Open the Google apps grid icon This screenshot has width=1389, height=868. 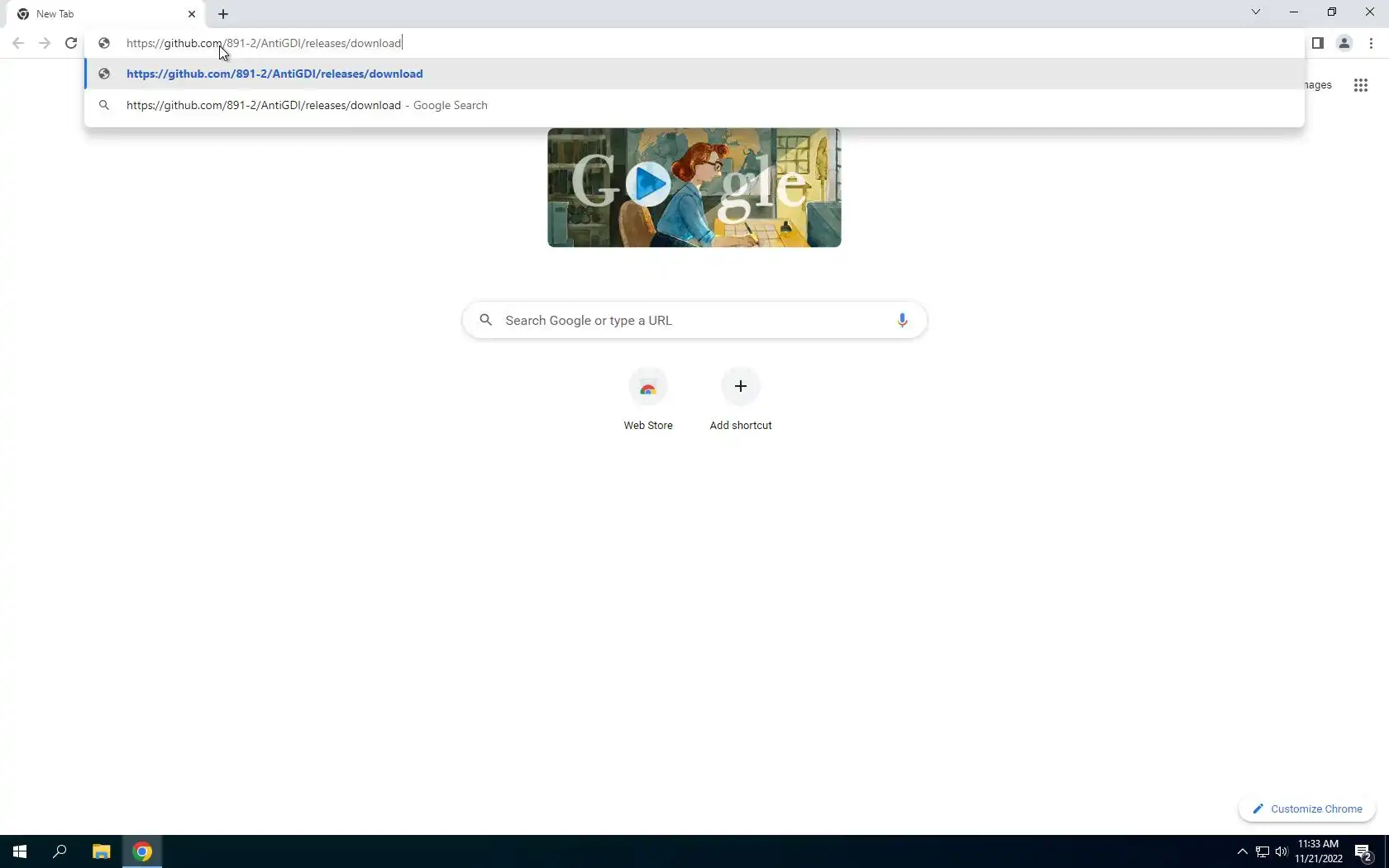click(1361, 85)
